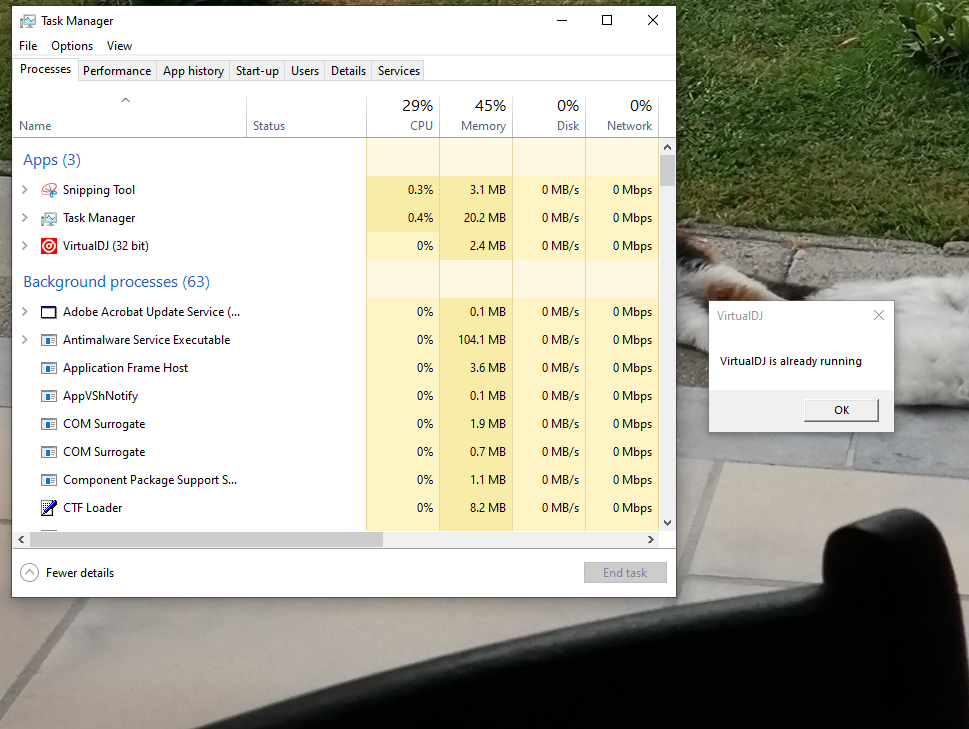
Task: Select the first COM Surrogate row icon
Action: pyautogui.click(x=49, y=424)
